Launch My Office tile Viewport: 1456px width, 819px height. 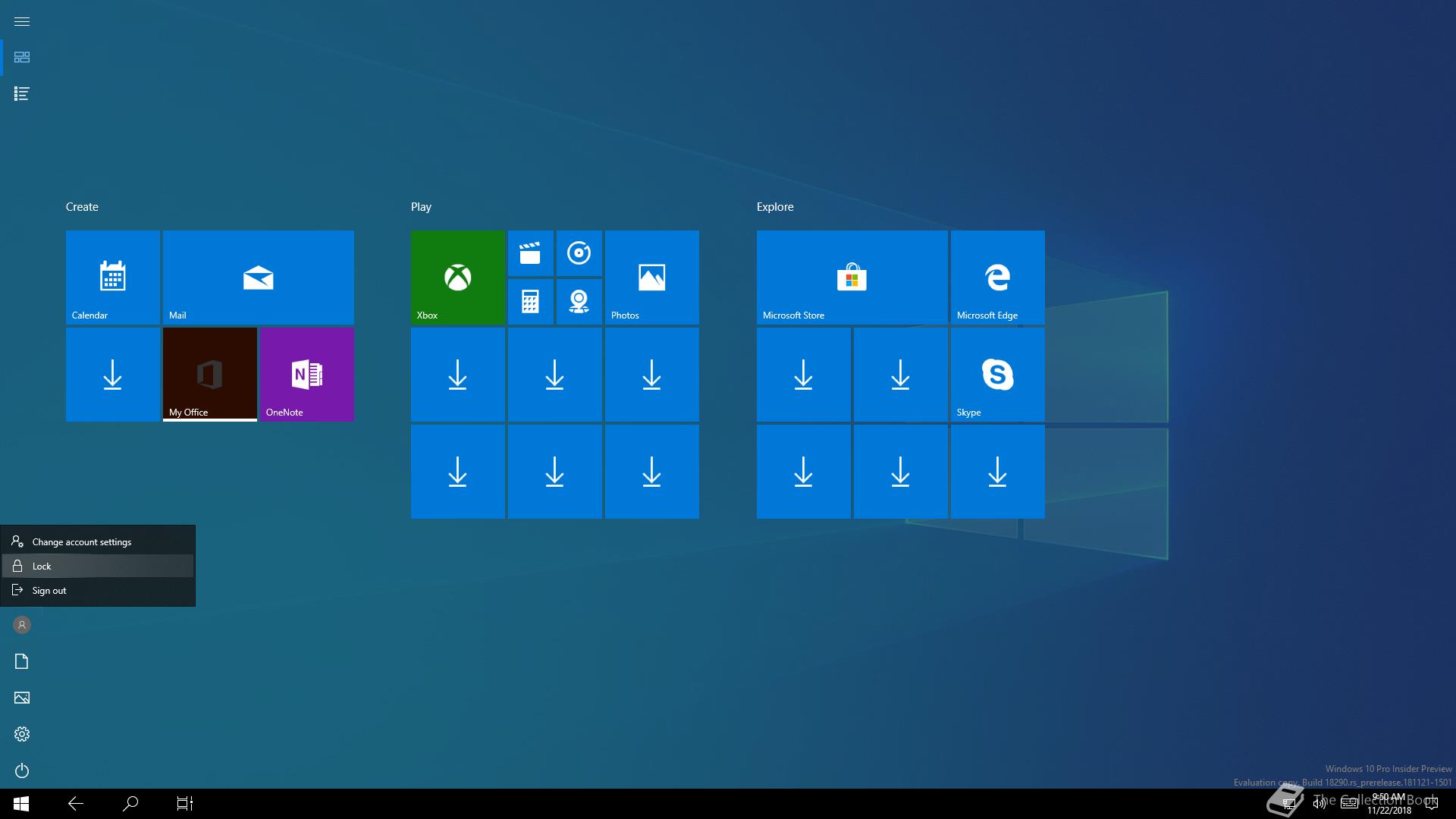(x=210, y=375)
